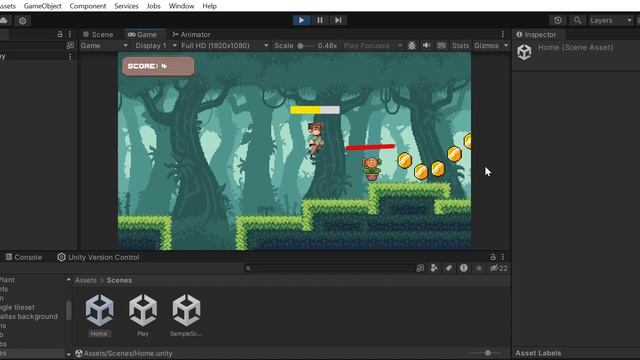The height and width of the screenshot is (360, 640).
Task: Toggle the Game view shortcuts keyboard icon
Action: pyautogui.click(x=442, y=46)
